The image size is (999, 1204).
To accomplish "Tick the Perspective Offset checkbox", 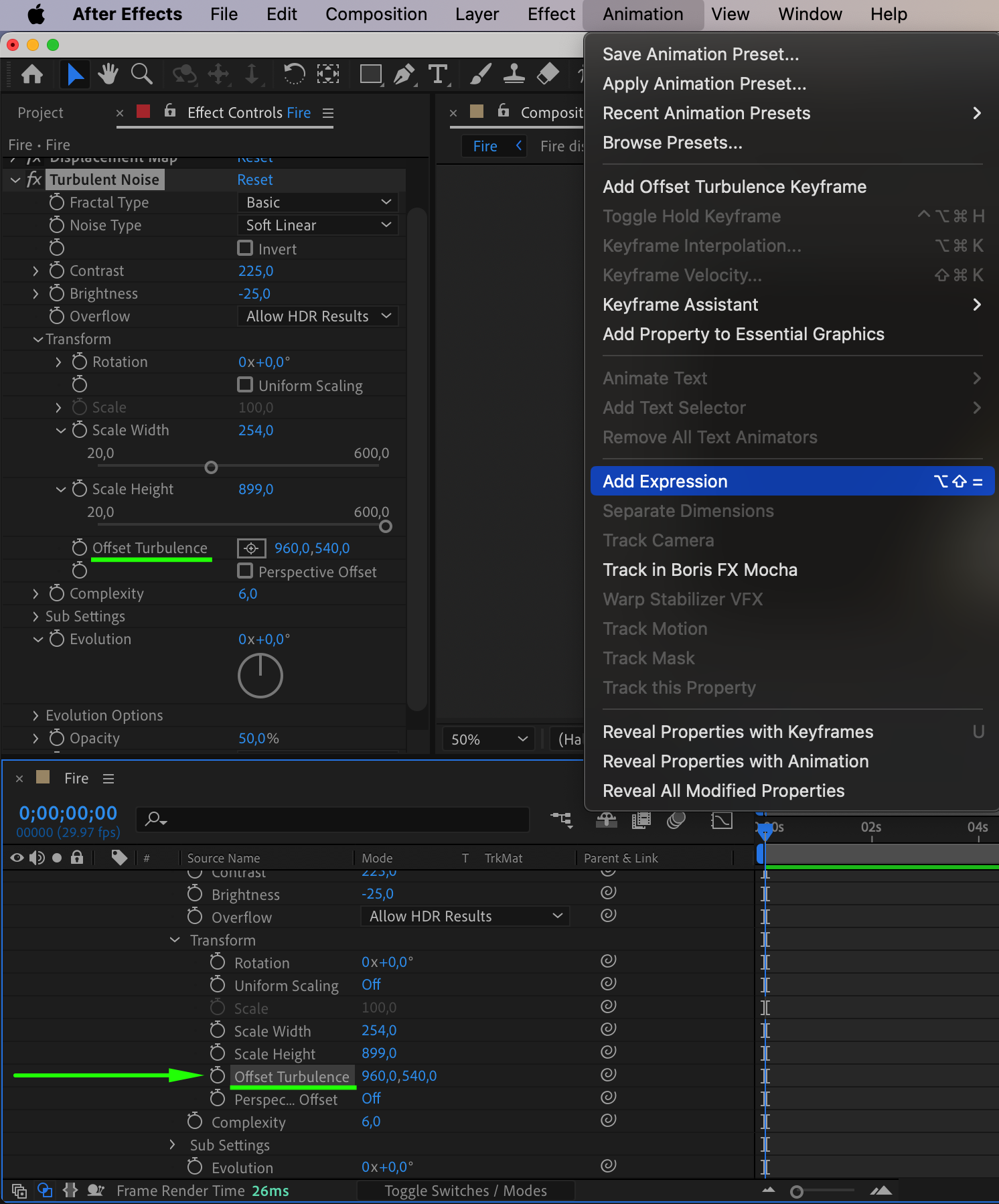I will (245, 571).
